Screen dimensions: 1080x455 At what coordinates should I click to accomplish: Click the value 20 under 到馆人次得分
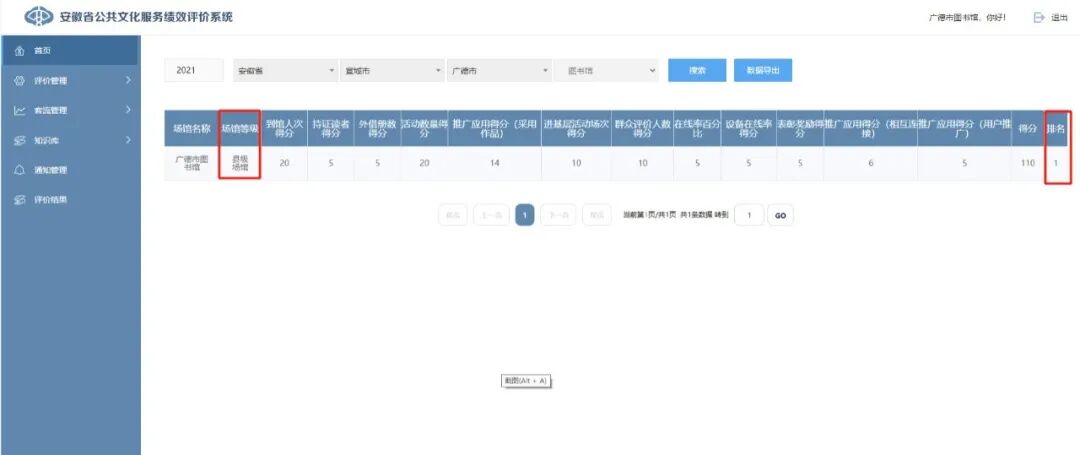[x=284, y=164]
